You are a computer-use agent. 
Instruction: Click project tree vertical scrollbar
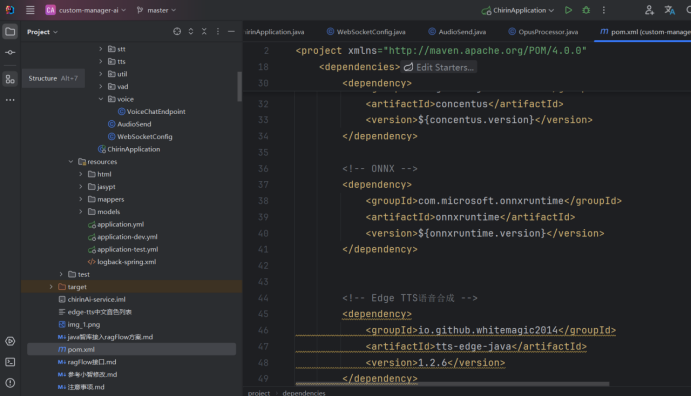coord(240,87)
